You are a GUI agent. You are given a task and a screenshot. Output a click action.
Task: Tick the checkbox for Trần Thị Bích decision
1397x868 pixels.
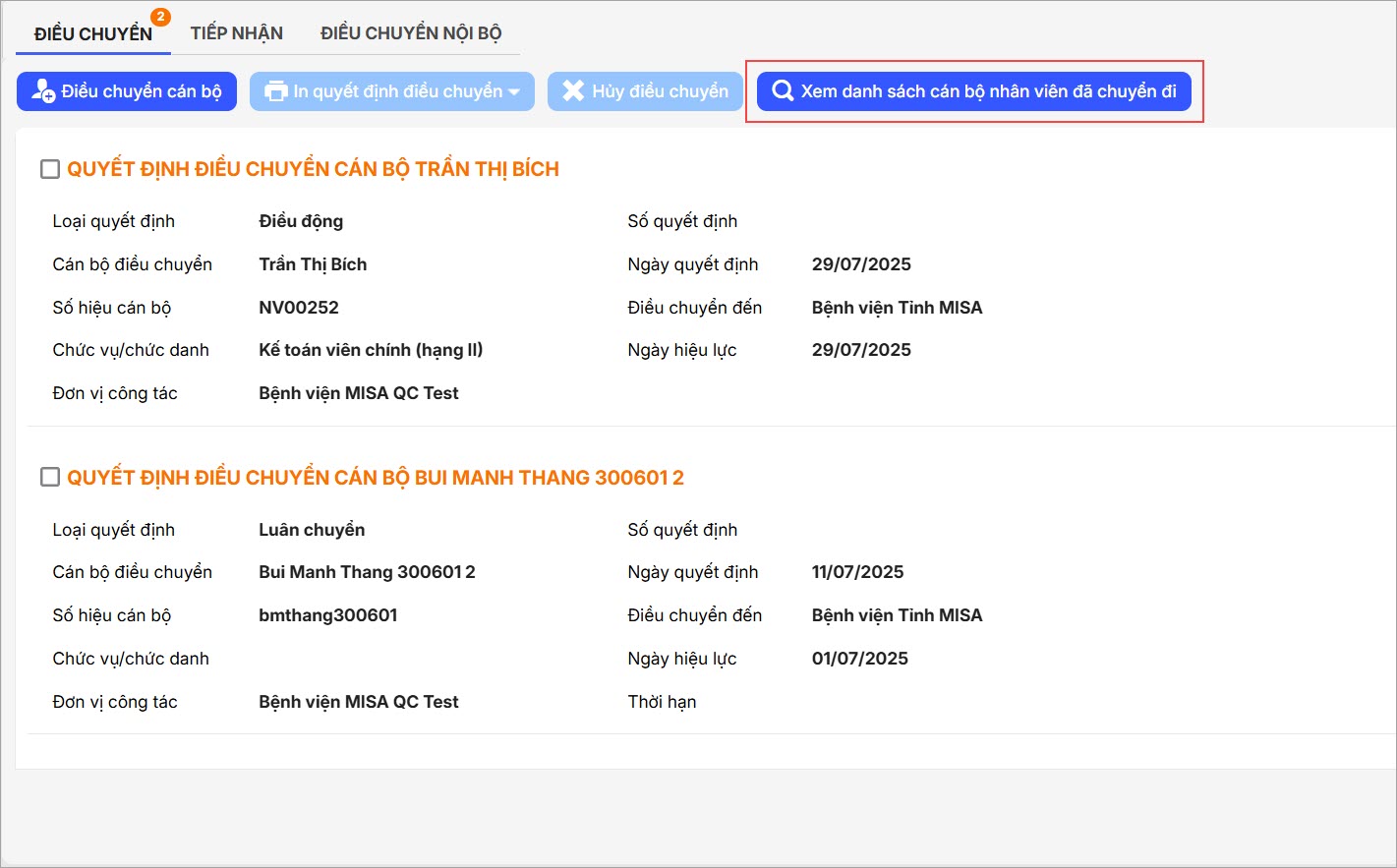tap(50, 169)
